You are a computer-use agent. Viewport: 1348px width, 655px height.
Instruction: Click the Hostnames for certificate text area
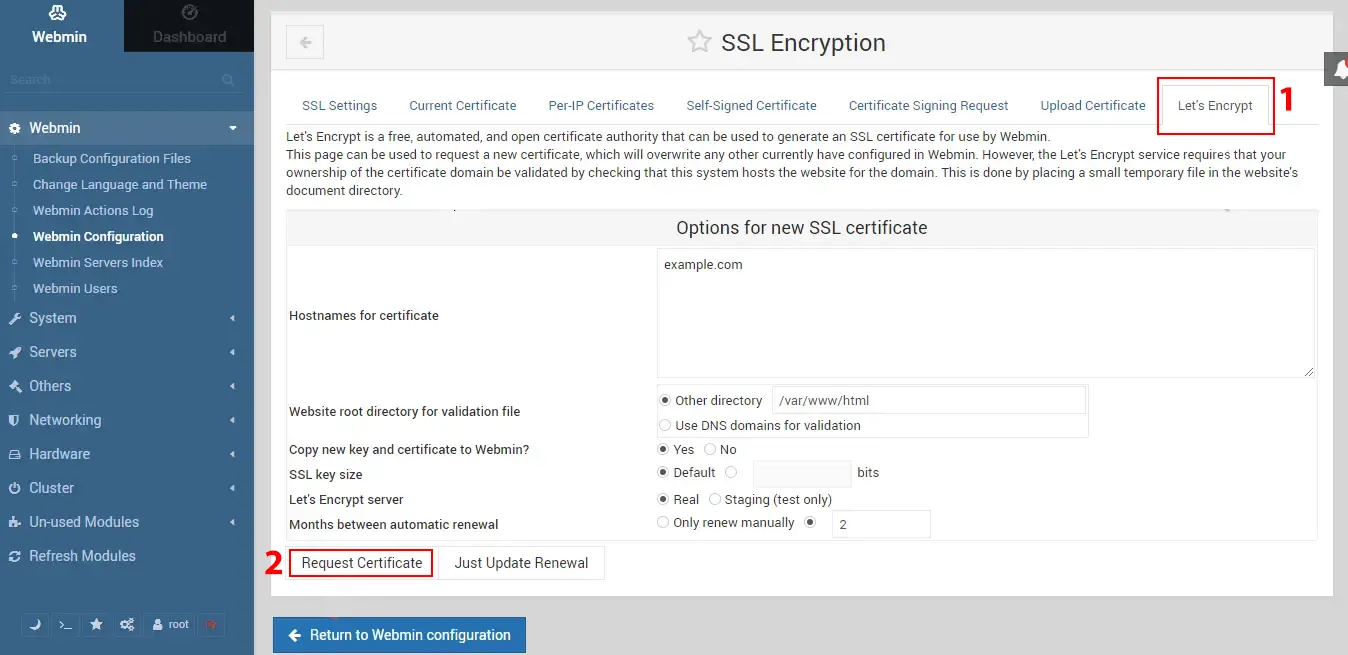986,313
